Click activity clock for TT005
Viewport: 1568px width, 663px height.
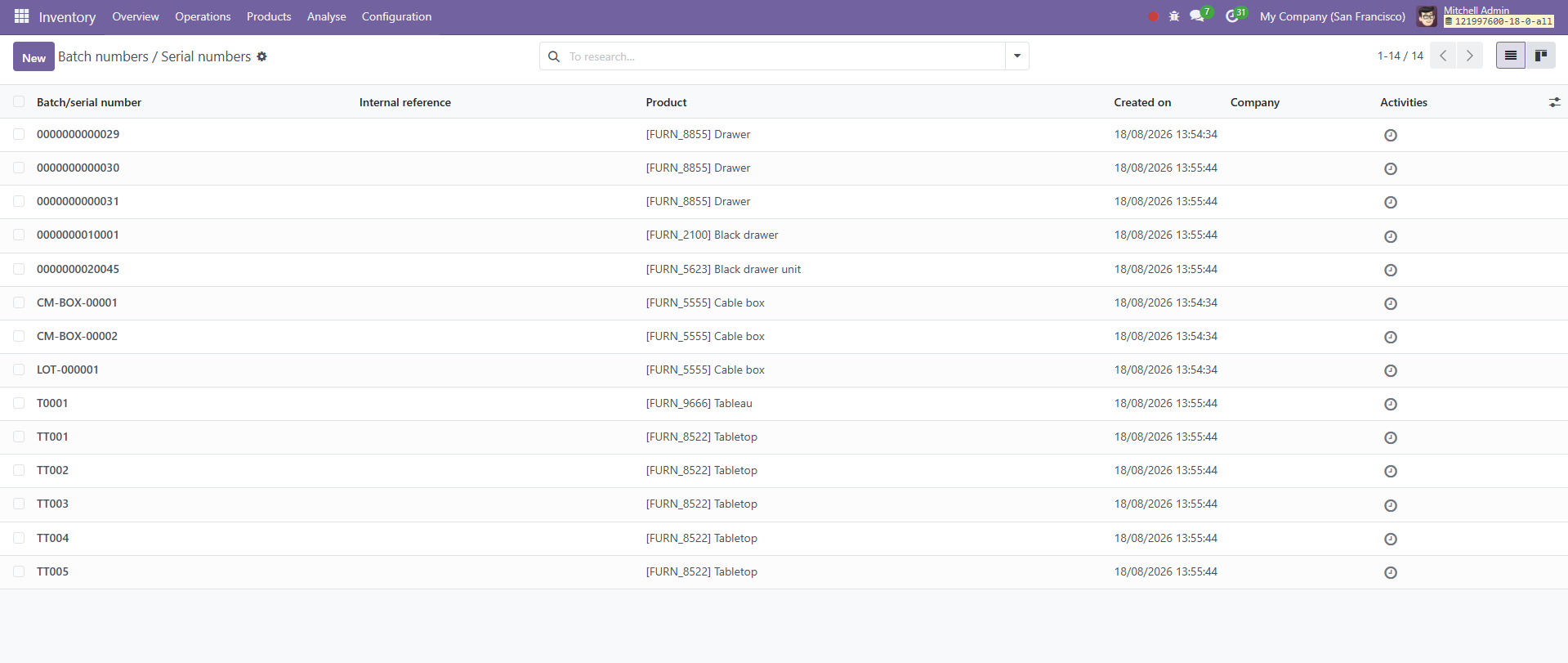click(1391, 572)
